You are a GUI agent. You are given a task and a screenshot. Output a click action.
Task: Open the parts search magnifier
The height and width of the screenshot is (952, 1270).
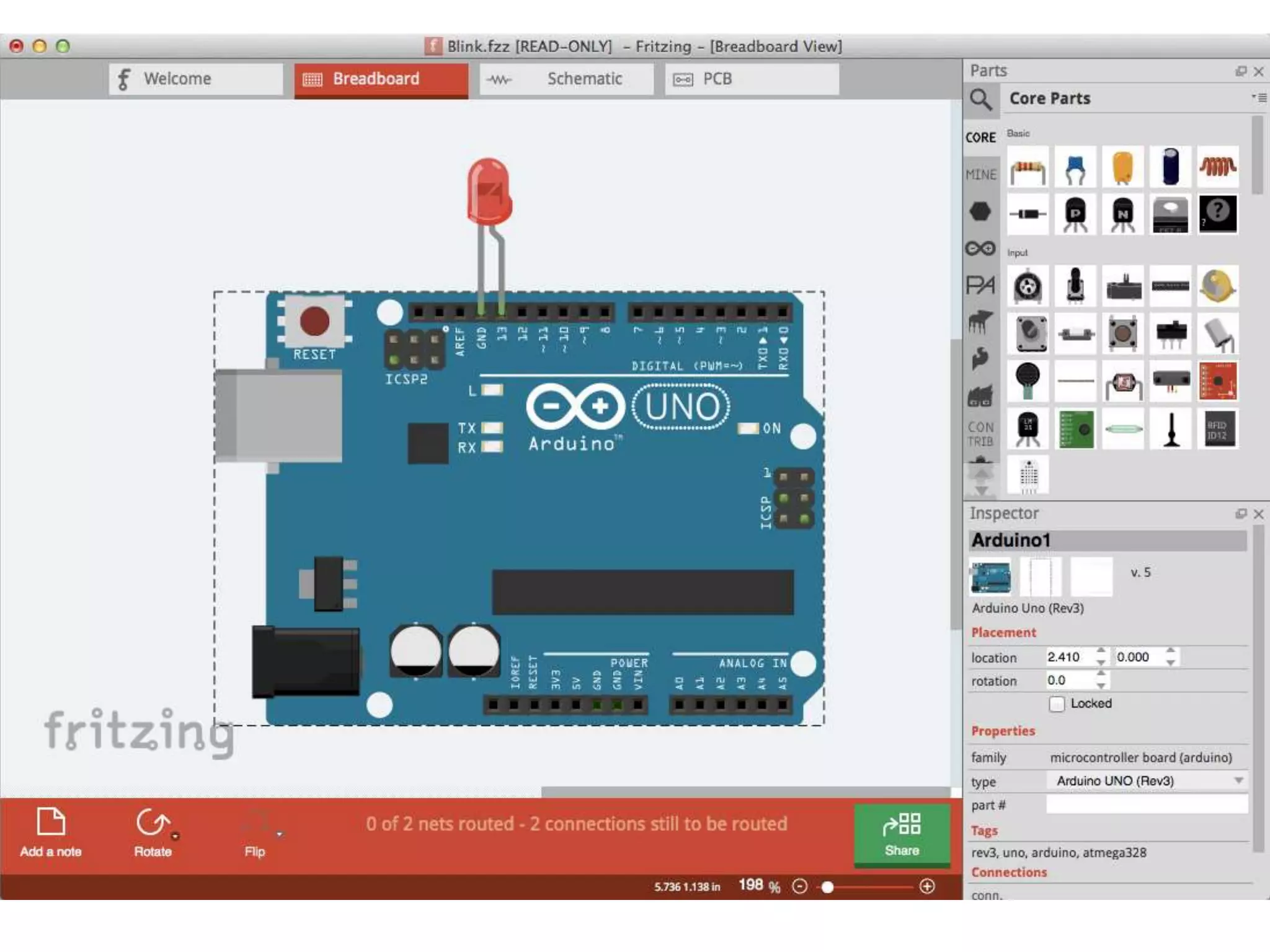(x=981, y=99)
